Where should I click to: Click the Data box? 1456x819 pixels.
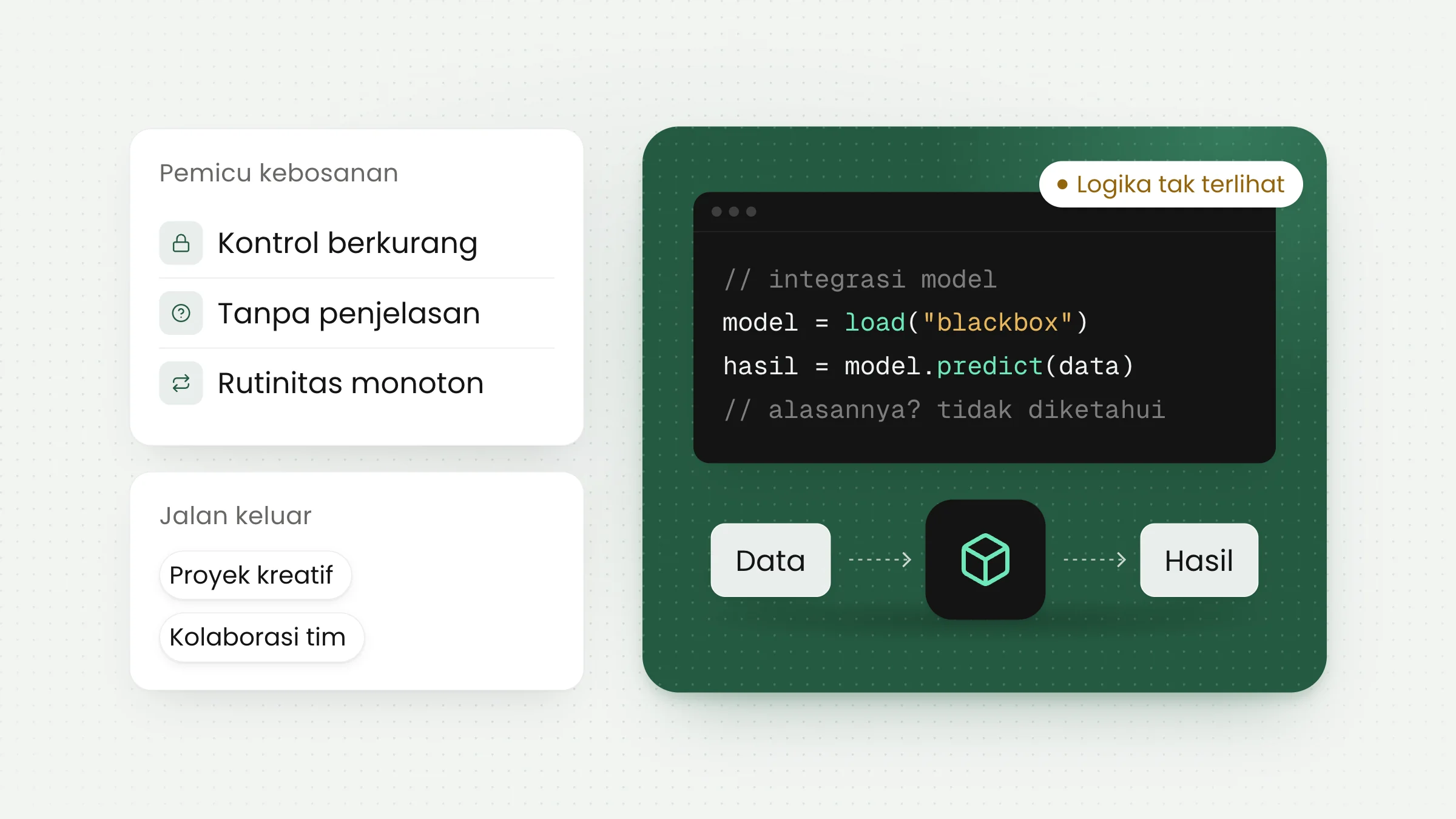tap(770, 560)
